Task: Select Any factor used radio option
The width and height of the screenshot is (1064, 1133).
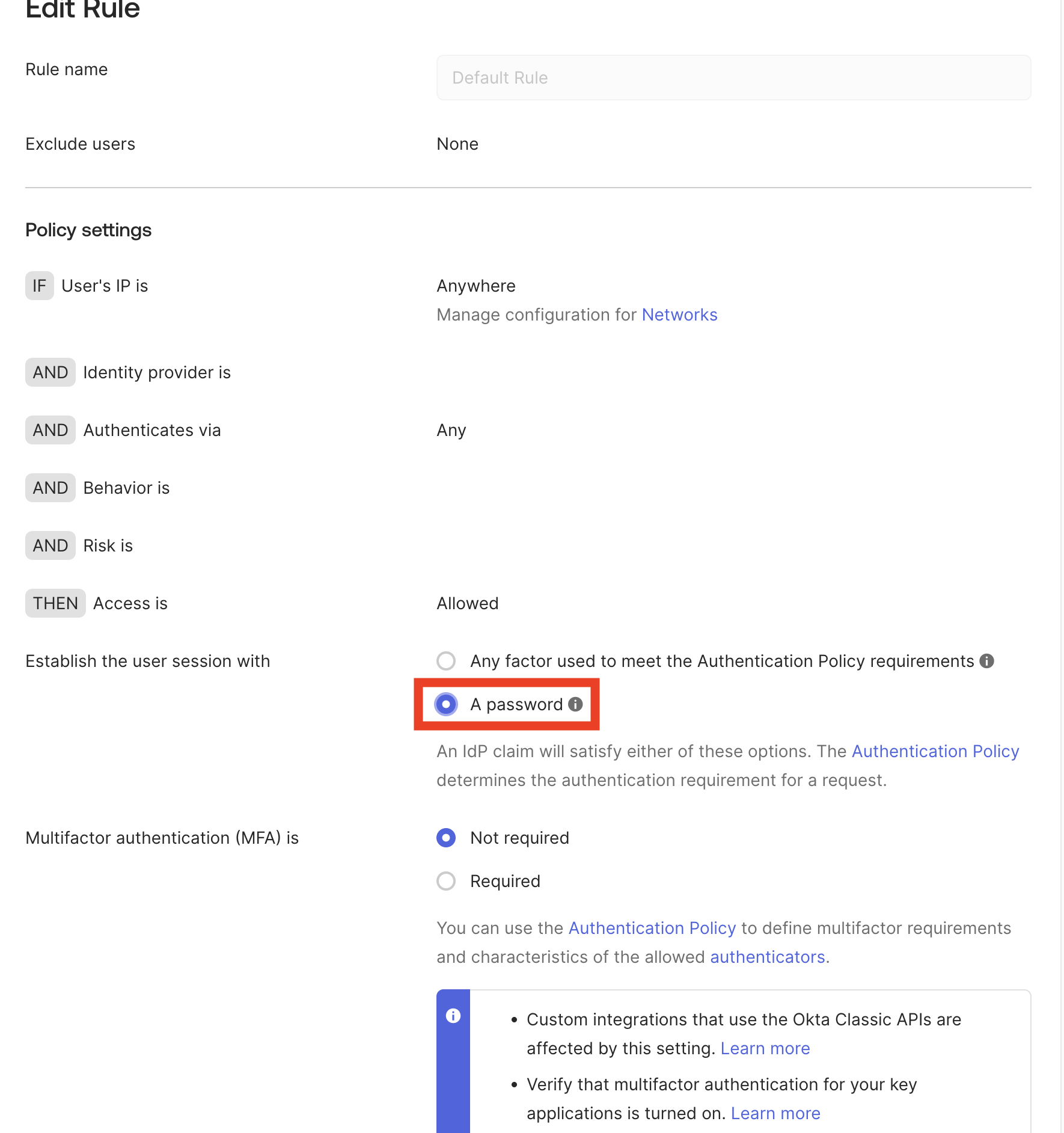Action: point(446,661)
